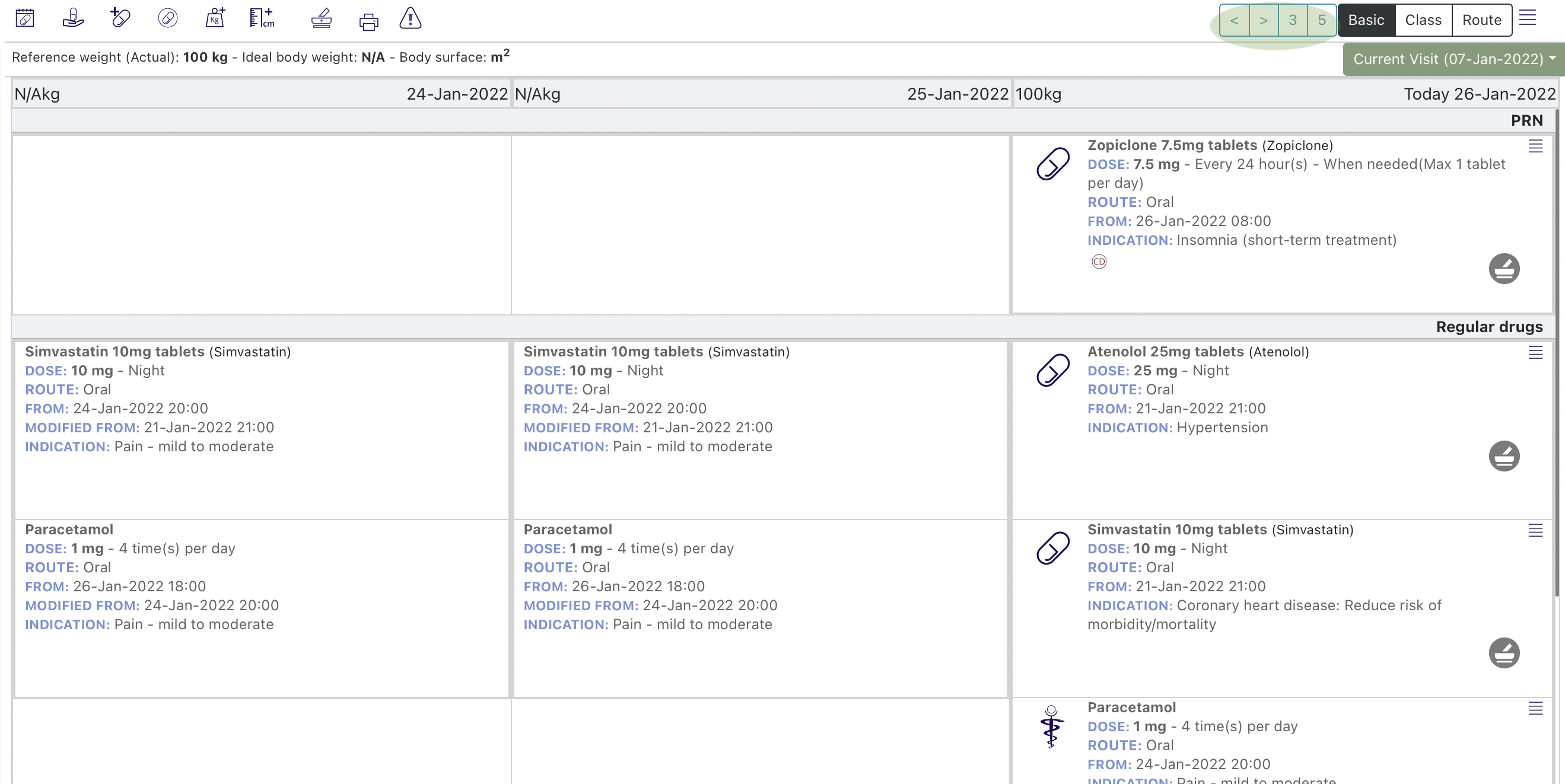Go to previous days with < button
1565x784 pixels.
(x=1234, y=20)
